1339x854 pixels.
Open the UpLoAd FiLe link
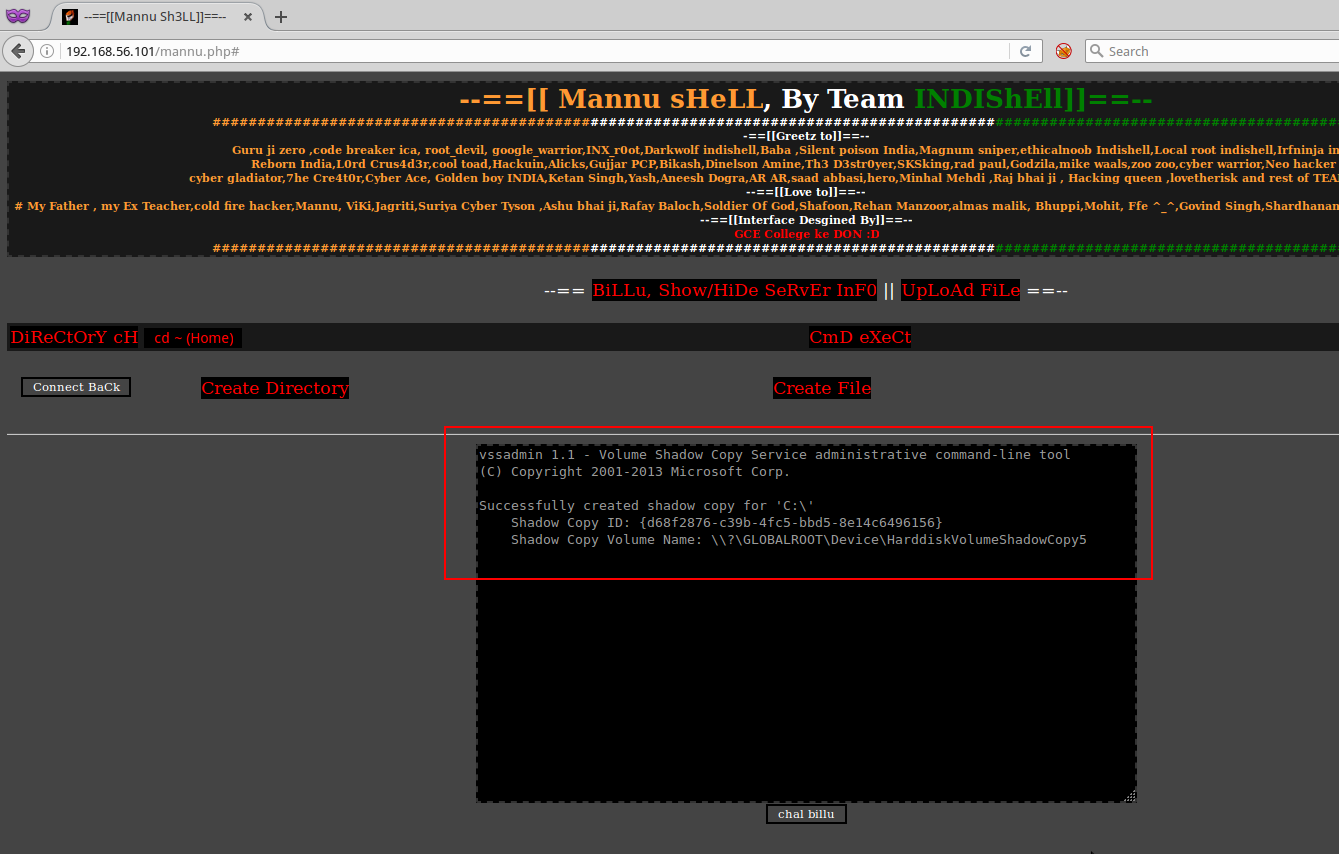pyautogui.click(x=960, y=290)
